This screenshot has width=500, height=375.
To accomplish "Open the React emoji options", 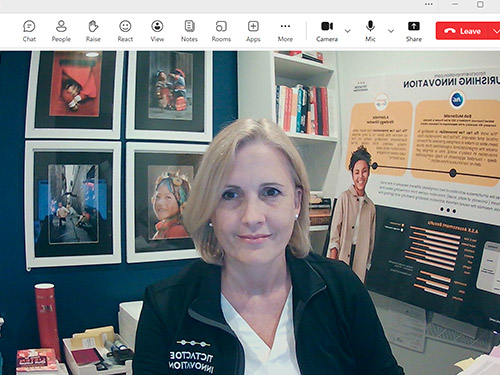I will (125, 31).
